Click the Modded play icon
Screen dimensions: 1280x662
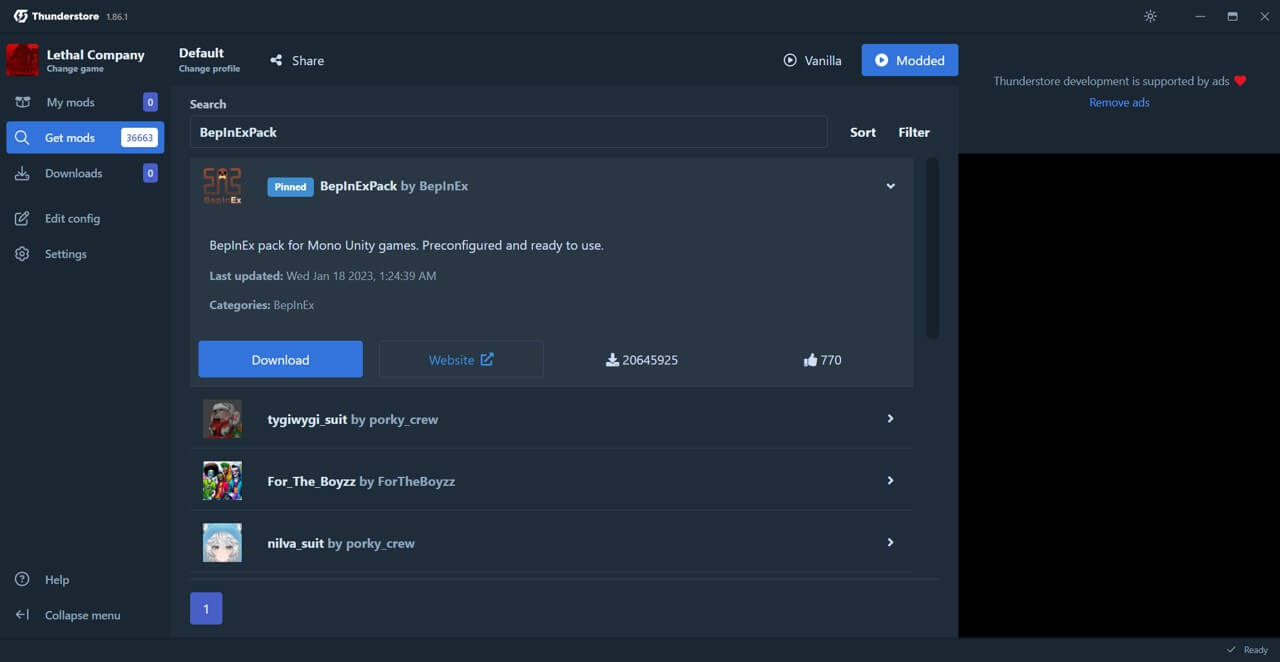pos(881,60)
